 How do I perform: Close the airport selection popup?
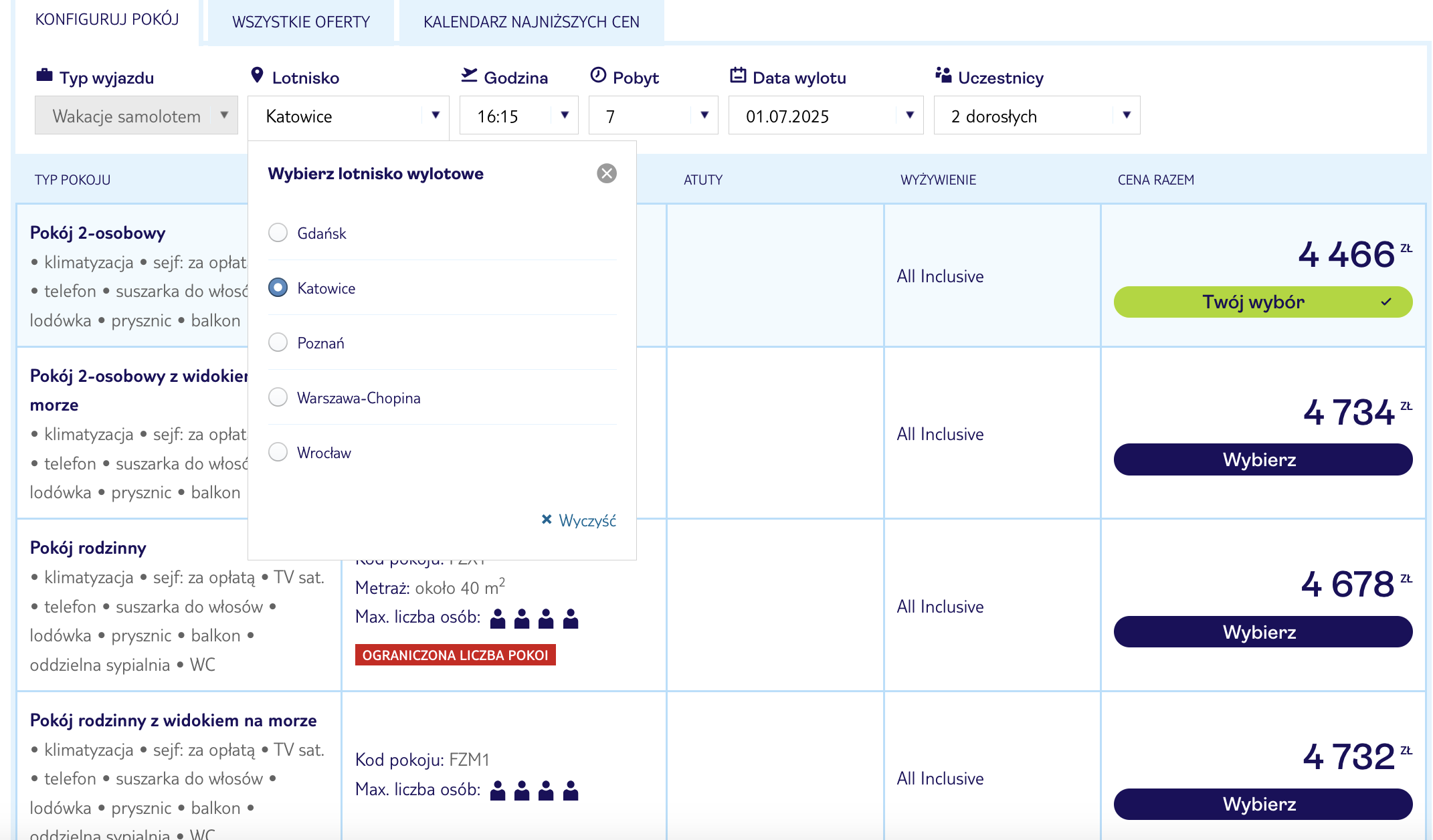click(x=607, y=174)
